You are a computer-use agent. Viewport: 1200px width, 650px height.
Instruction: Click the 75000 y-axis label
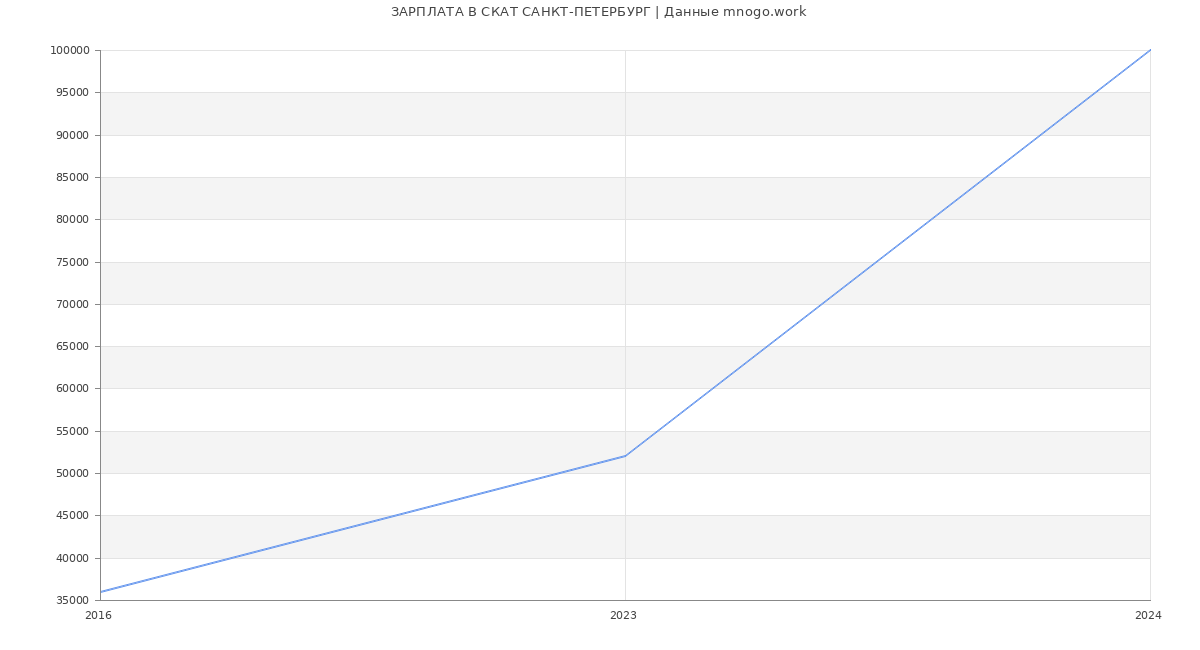72,262
